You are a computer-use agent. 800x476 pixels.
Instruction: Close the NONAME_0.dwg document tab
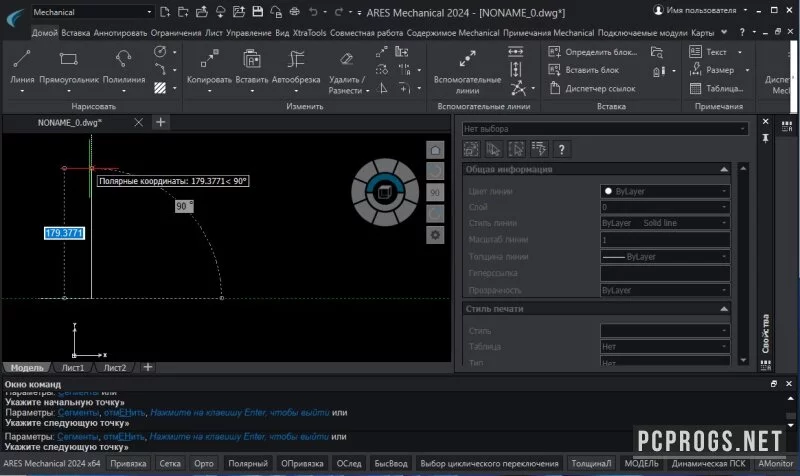click(x=138, y=122)
